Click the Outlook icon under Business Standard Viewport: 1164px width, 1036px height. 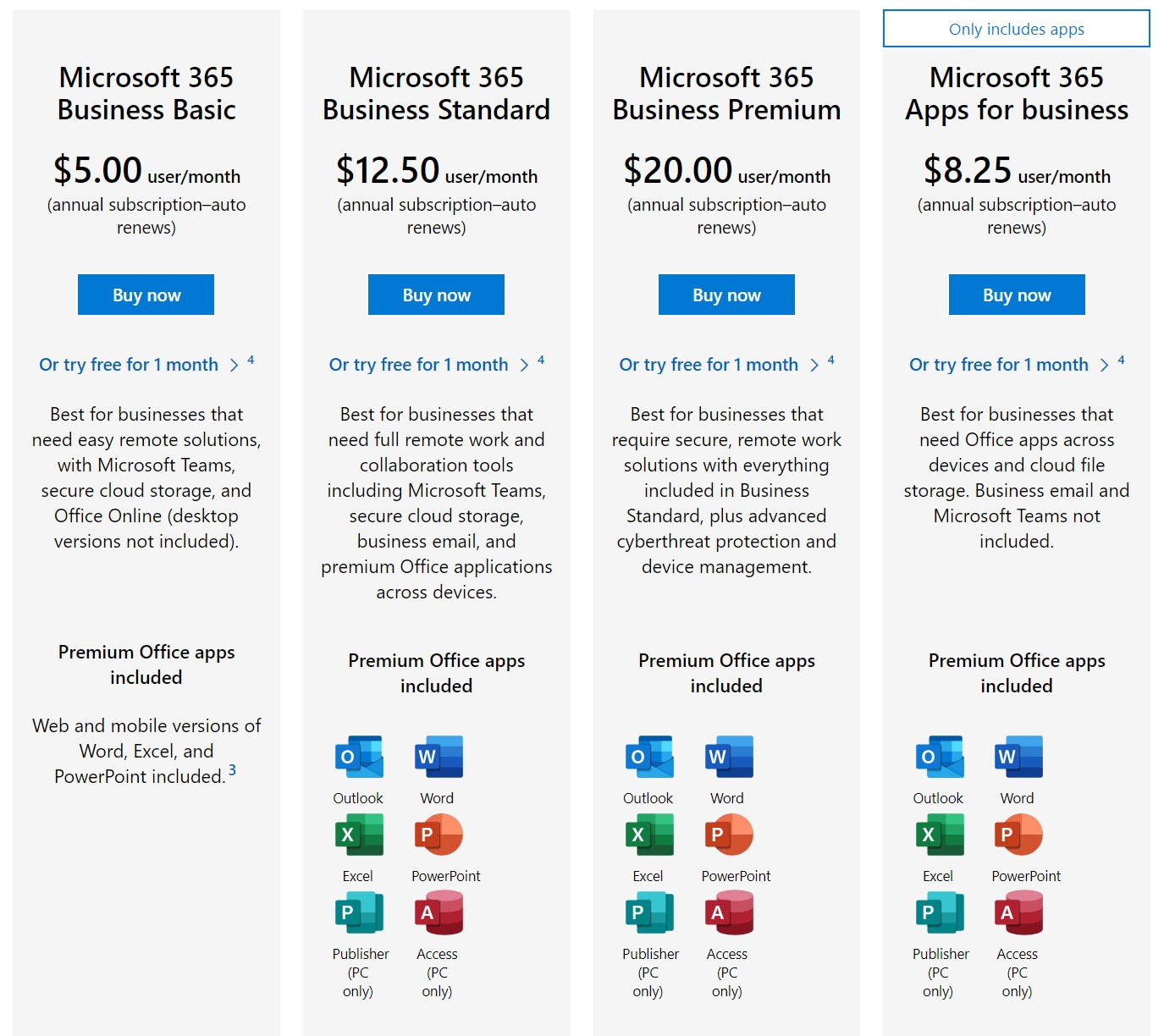(x=358, y=757)
